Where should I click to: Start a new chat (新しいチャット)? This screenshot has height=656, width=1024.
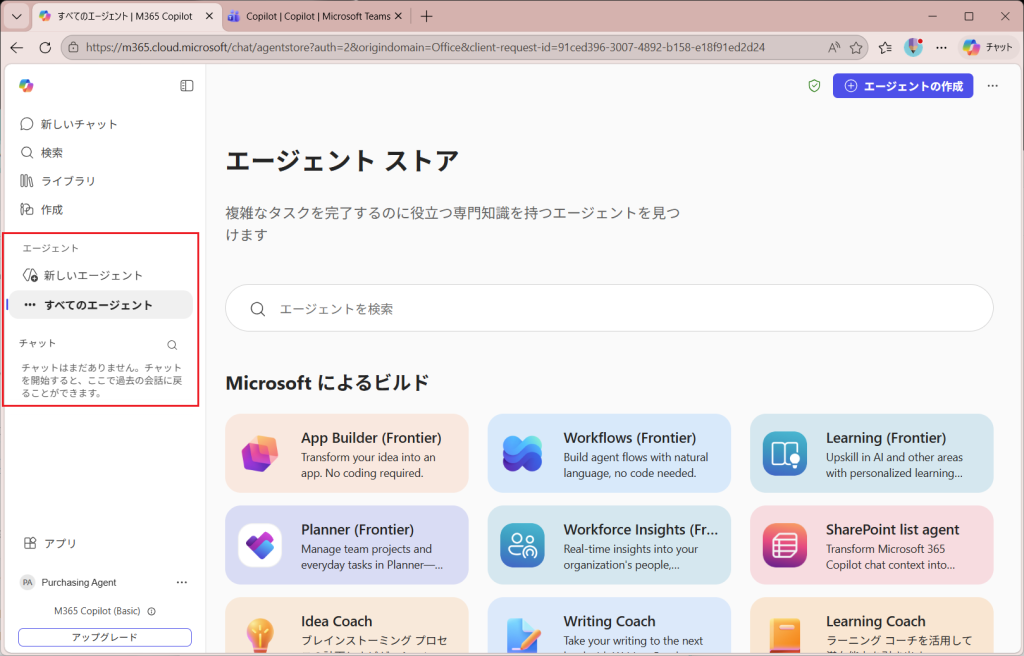tap(78, 124)
